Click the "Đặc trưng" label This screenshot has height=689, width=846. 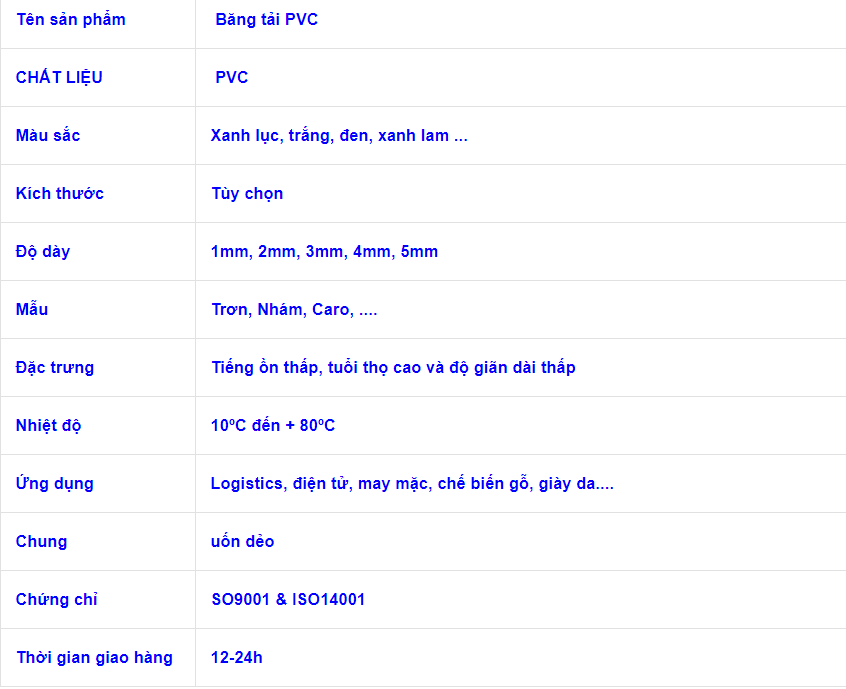(x=54, y=367)
